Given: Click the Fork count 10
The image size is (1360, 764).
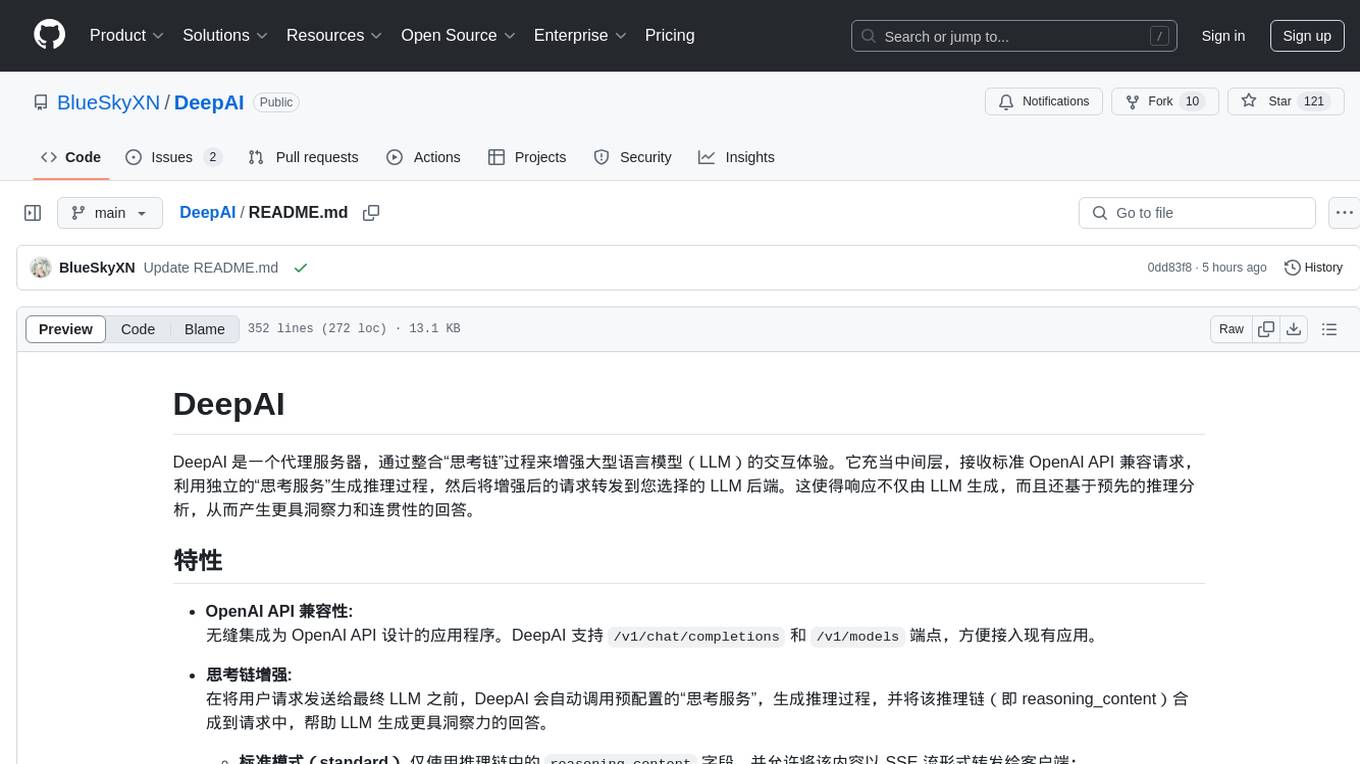Looking at the screenshot, I should click(x=1191, y=102).
